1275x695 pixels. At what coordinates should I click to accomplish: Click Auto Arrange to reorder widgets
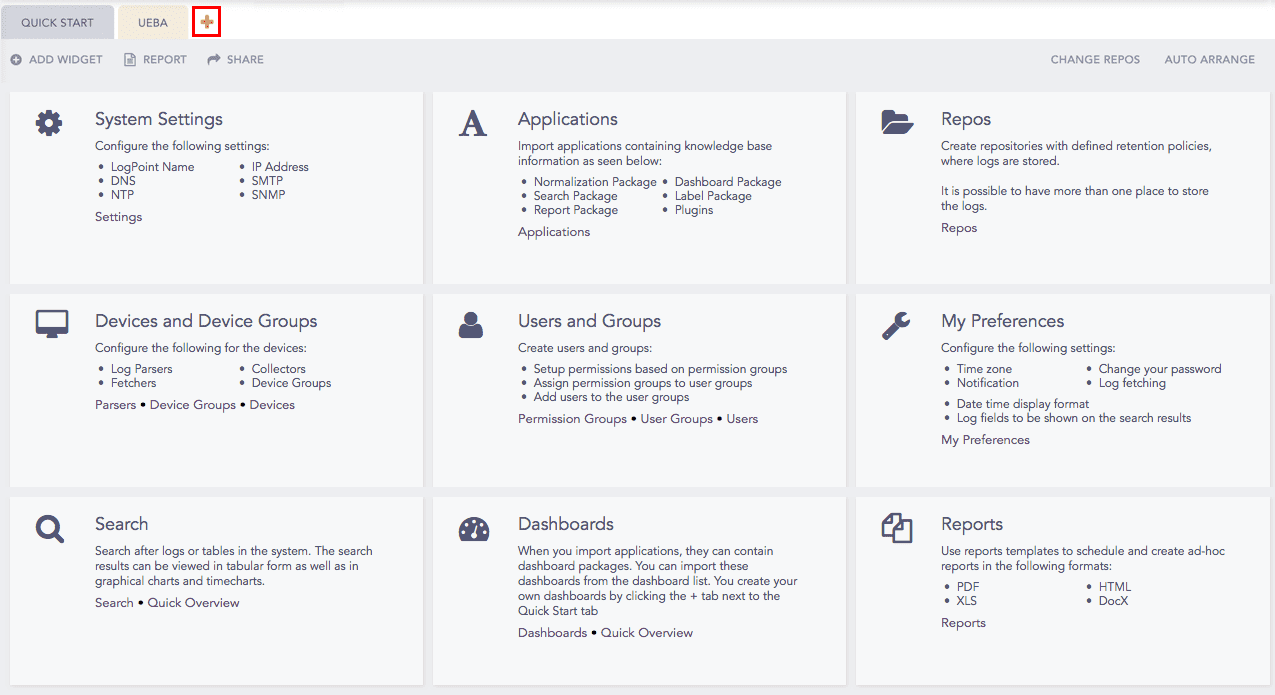pos(1209,60)
